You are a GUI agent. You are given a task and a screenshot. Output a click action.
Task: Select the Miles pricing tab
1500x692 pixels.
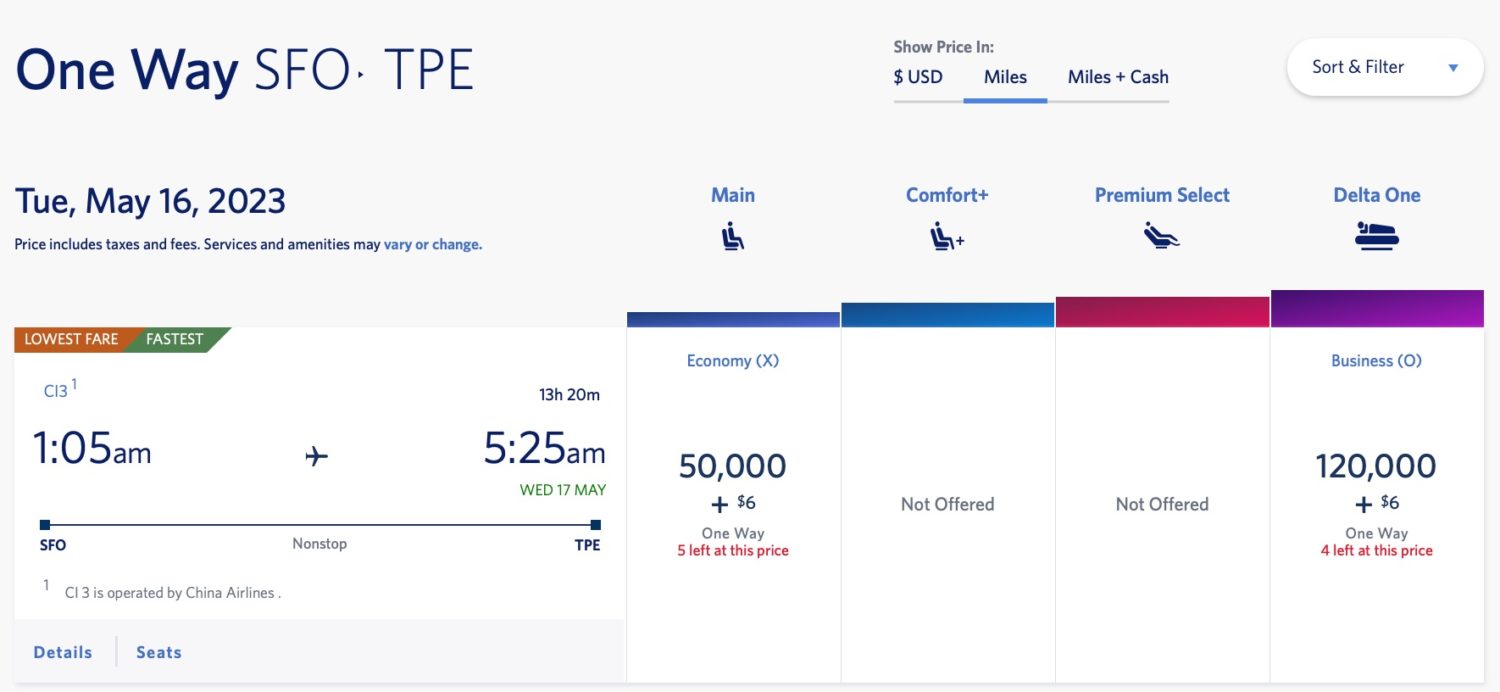coord(1005,77)
